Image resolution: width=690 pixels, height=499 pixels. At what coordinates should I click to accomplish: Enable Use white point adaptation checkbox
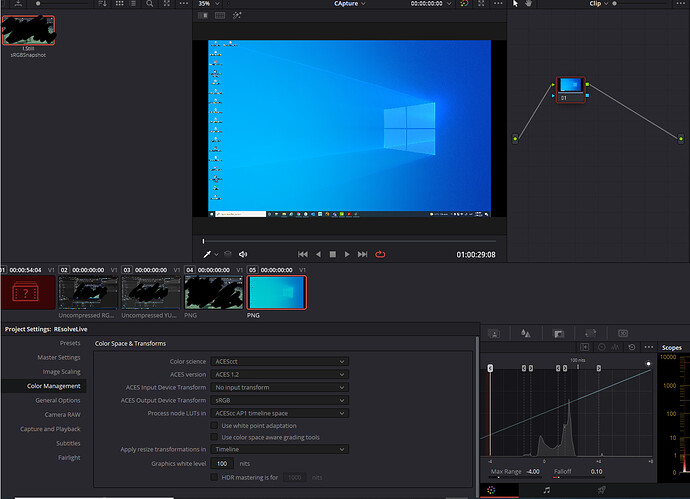pyautogui.click(x=214, y=426)
